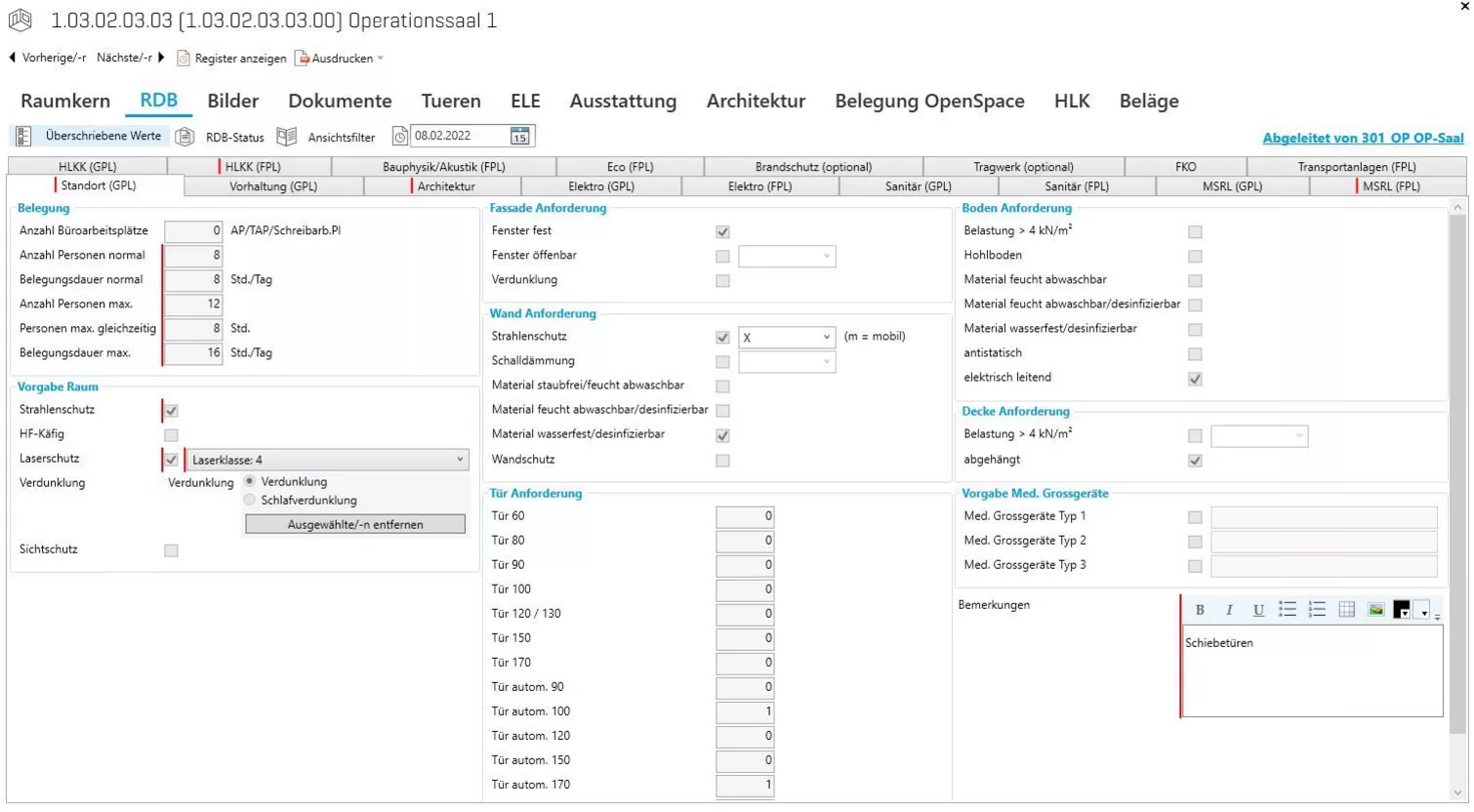
Task: Enable Hohlboden checkbox under Boden Anforderung
Action: point(1195,257)
